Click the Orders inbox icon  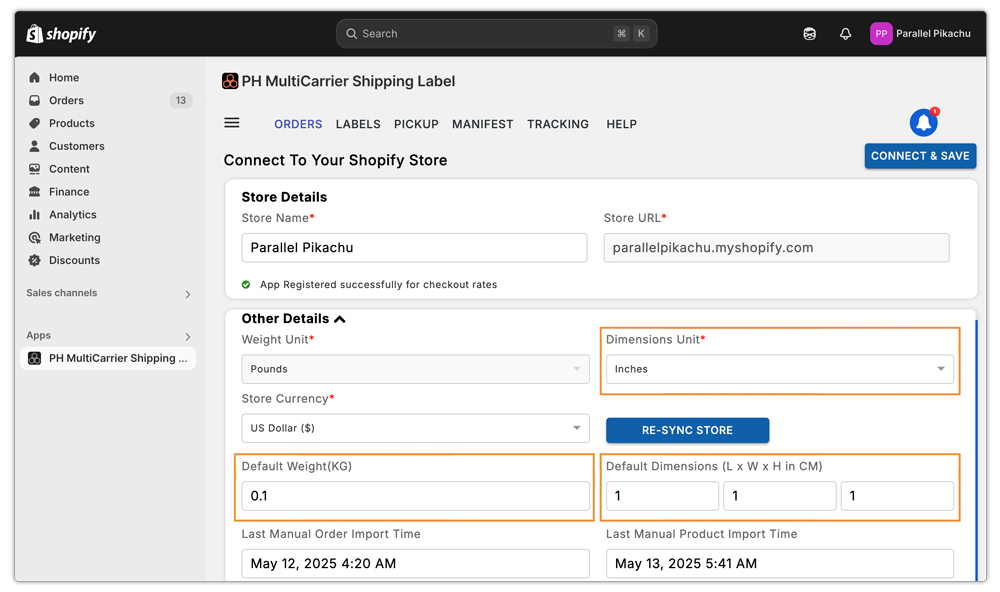coord(34,101)
